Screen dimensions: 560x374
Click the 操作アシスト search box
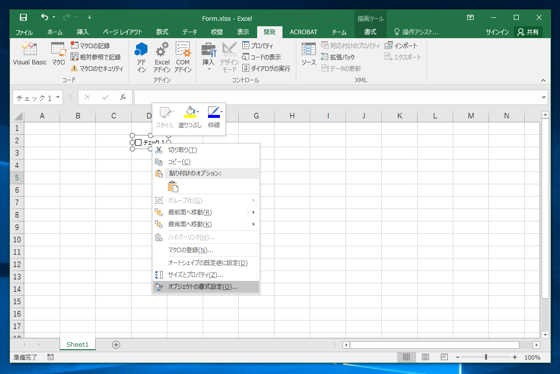416,32
